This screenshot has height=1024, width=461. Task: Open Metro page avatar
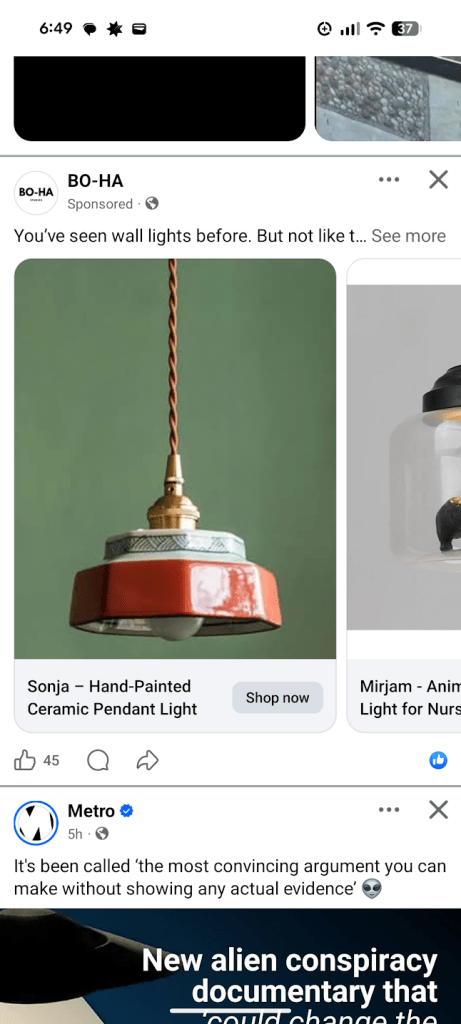point(36,823)
